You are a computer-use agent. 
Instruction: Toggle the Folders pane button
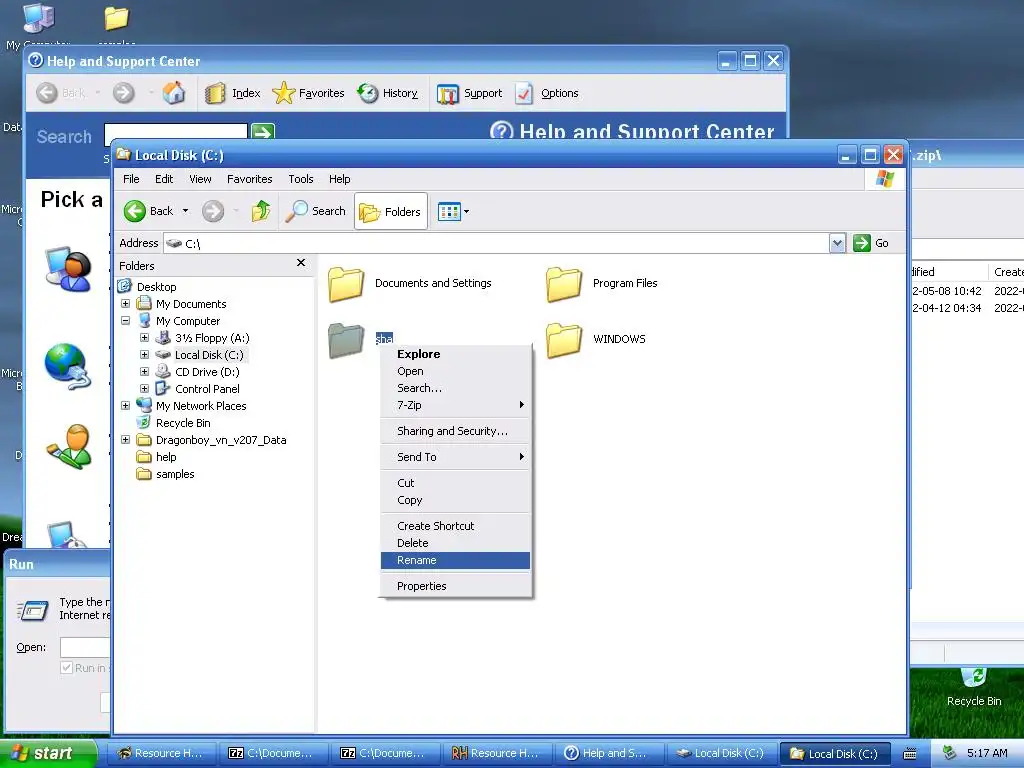(391, 212)
